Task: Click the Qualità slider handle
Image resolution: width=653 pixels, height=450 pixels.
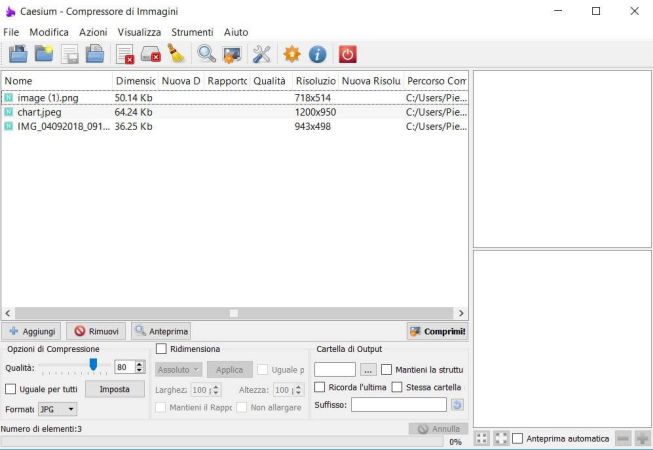Action: pyautogui.click(x=93, y=365)
